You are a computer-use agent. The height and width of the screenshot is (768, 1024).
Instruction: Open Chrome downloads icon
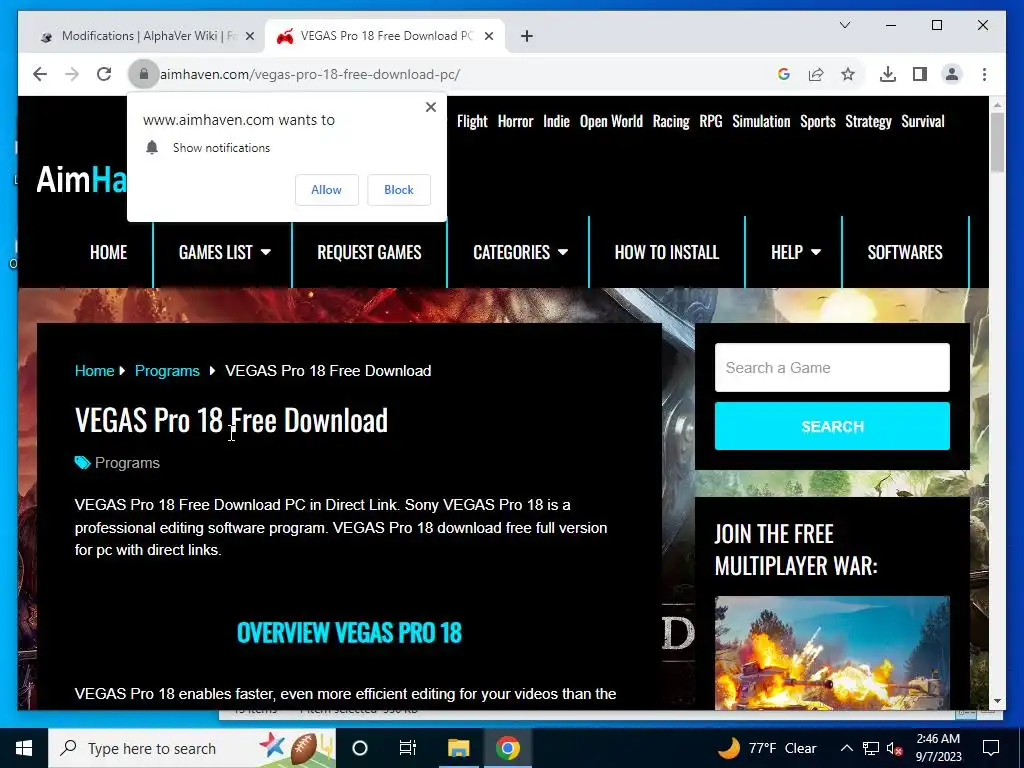tap(888, 74)
